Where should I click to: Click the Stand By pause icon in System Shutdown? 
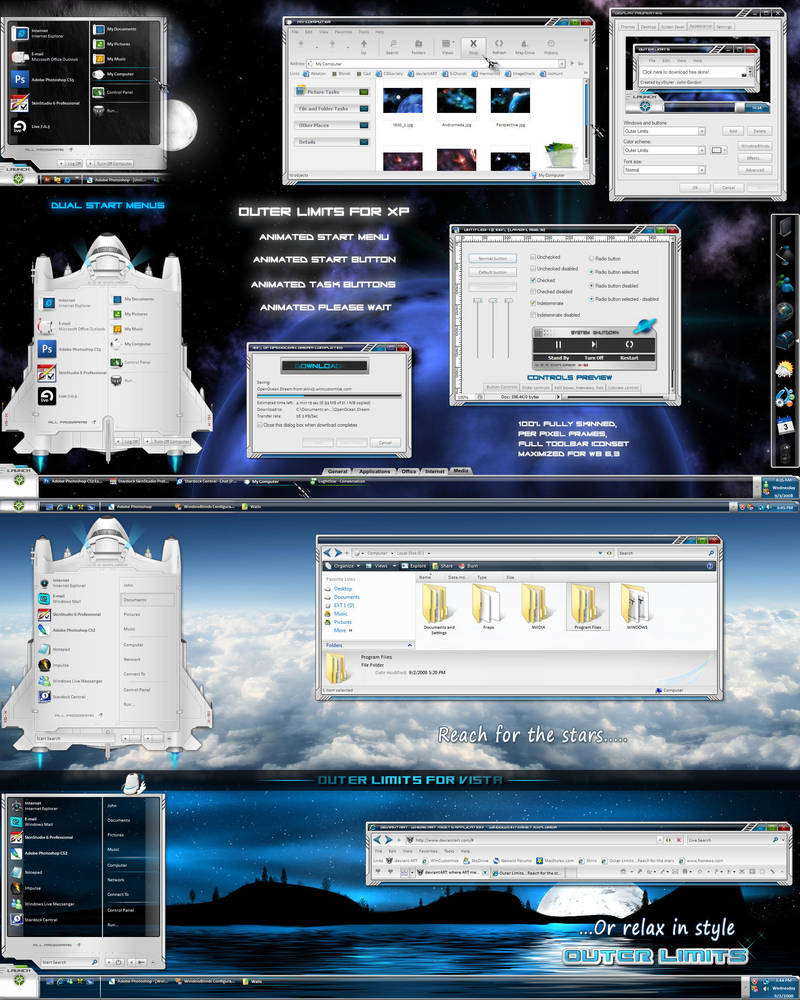pos(558,345)
